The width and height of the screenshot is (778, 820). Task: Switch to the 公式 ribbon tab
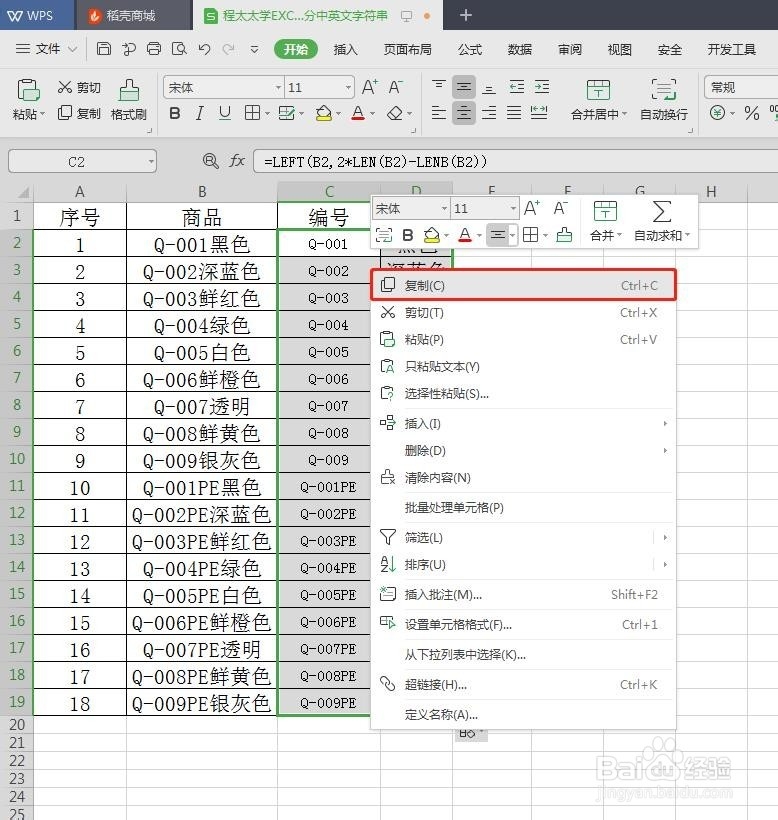click(470, 50)
